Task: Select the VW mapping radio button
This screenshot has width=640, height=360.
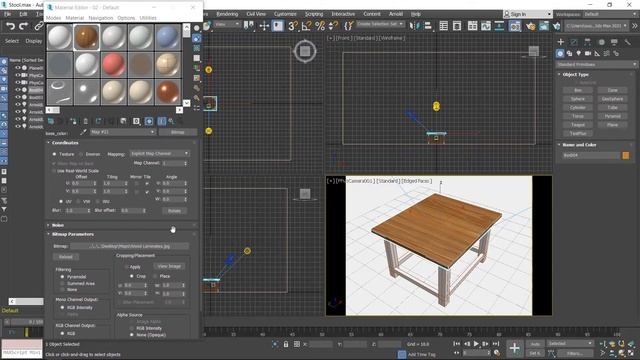Action: pyautogui.click(x=78, y=202)
